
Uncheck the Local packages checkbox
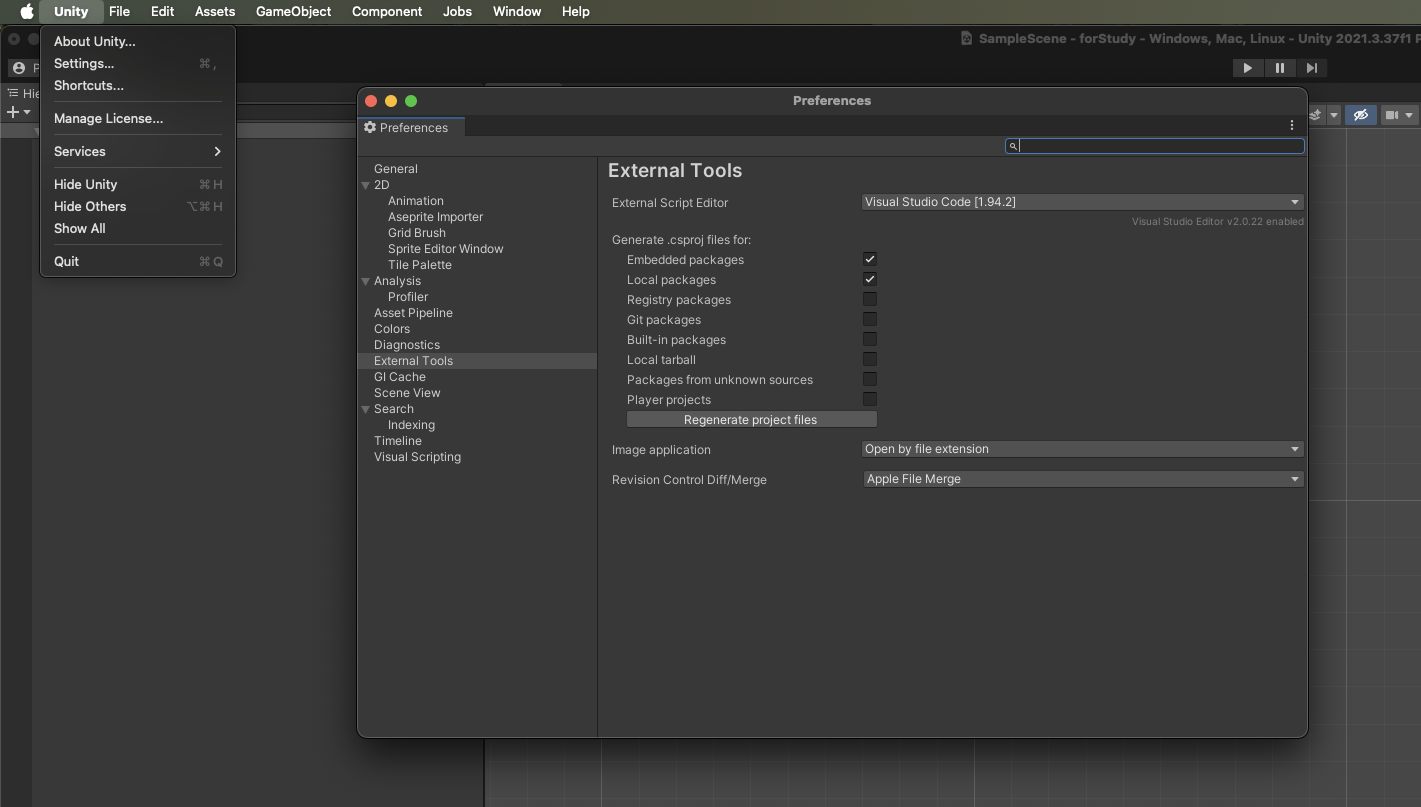click(x=870, y=279)
